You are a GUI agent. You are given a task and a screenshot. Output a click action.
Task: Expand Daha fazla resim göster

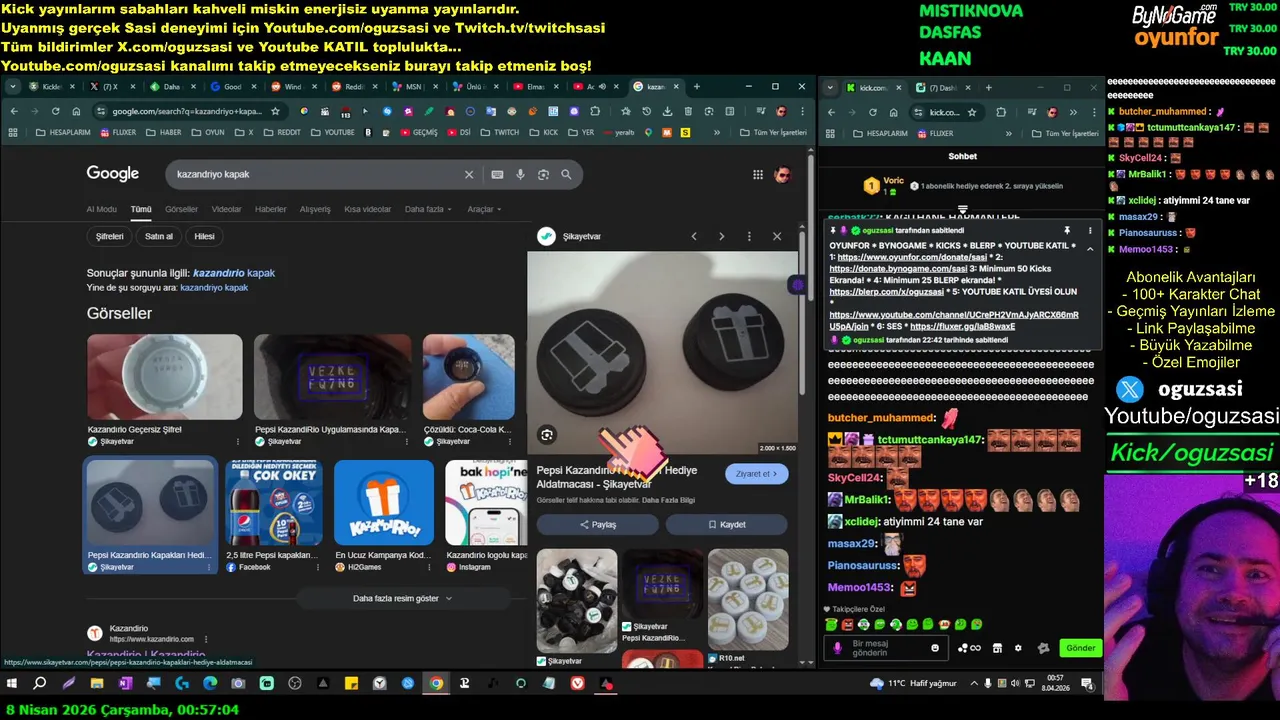coord(403,598)
